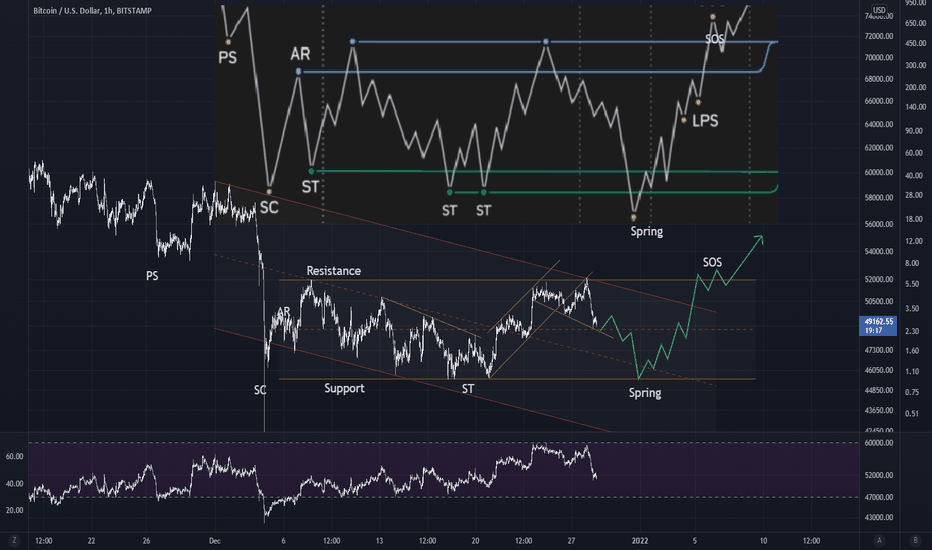Click the Z button at the bottom-left corner
The width and height of the screenshot is (932, 550).
(14, 540)
